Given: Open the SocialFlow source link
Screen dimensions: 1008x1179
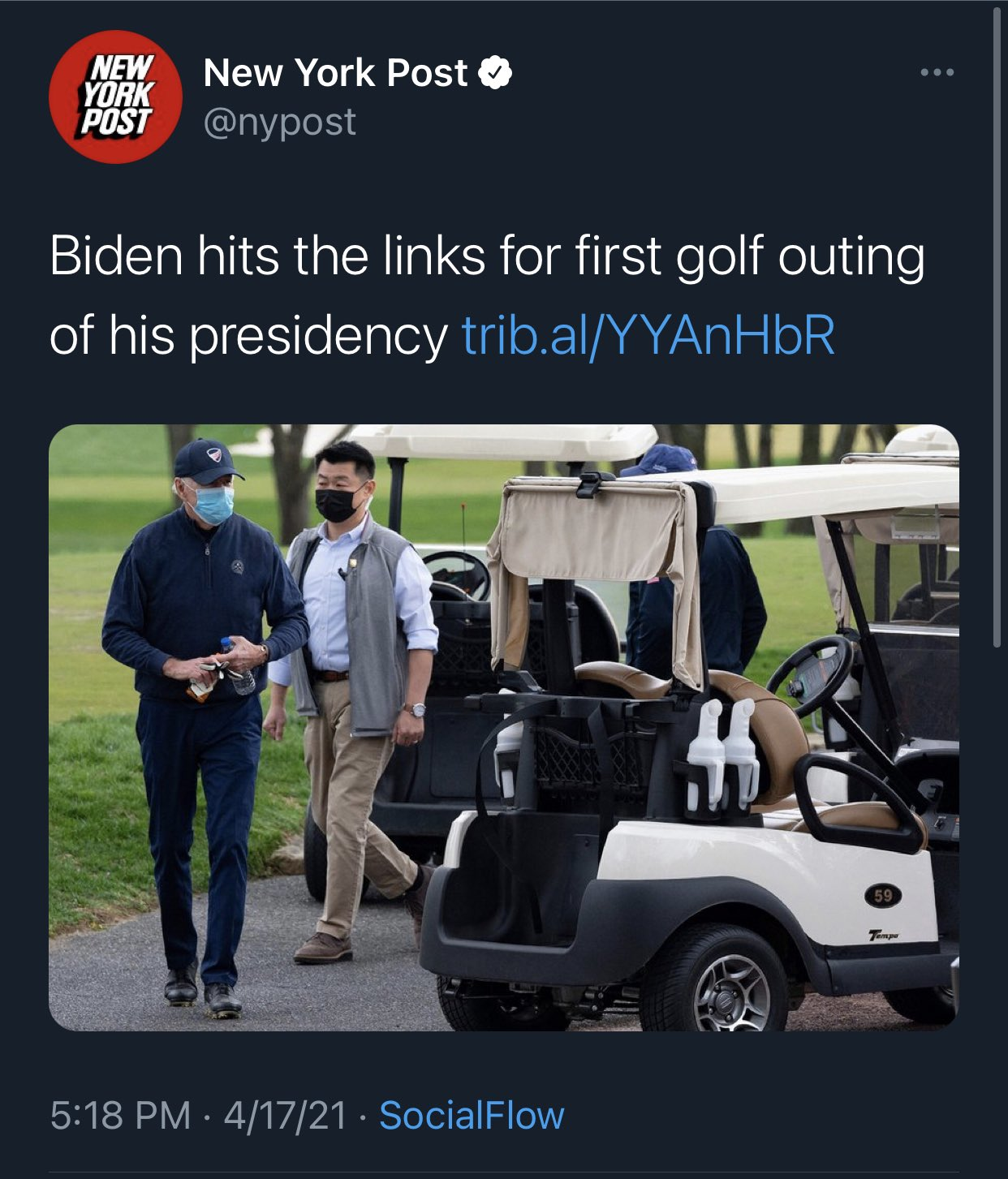Looking at the screenshot, I should [472, 1115].
